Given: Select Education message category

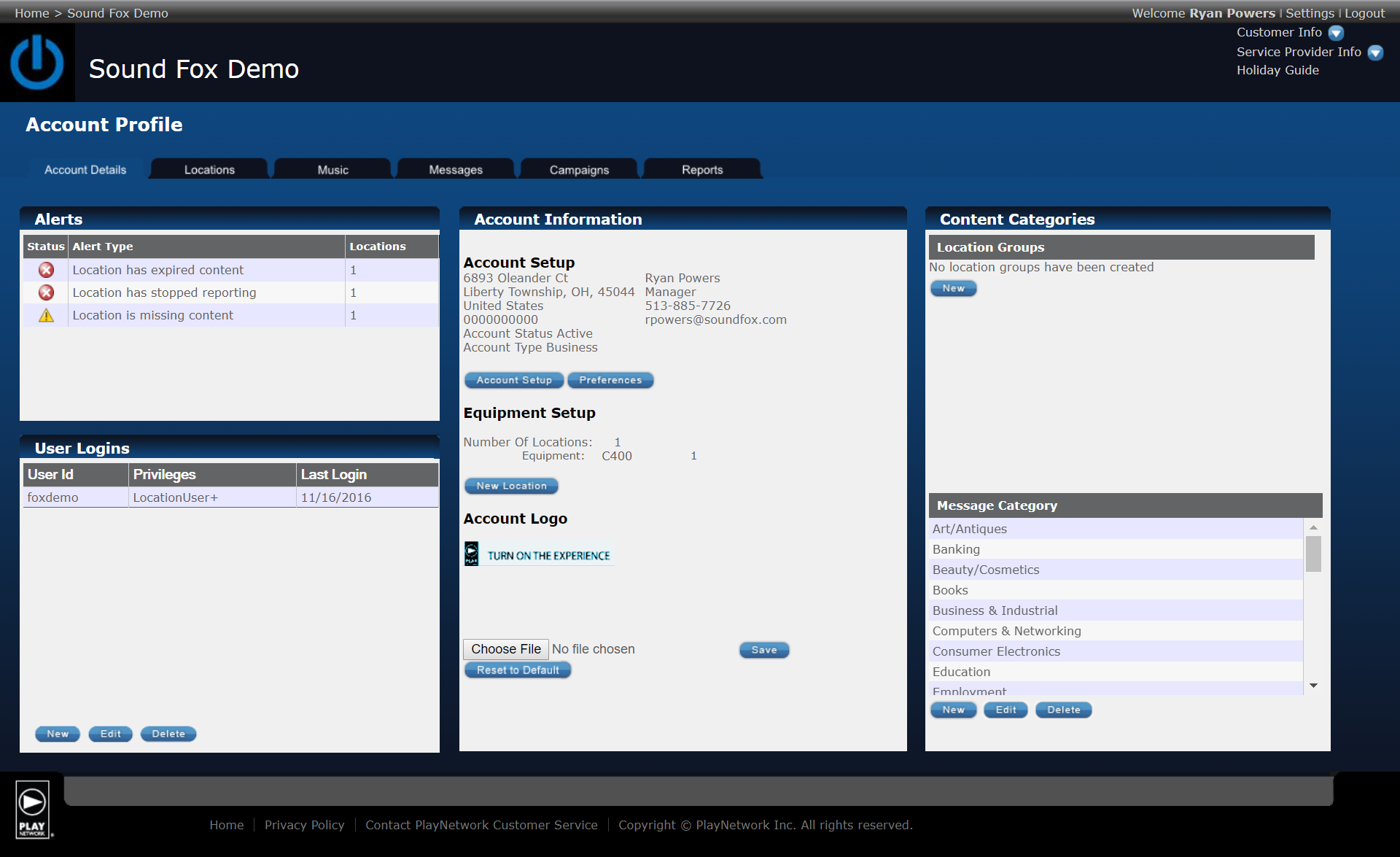Looking at the screenshot, I should 1116,672.
